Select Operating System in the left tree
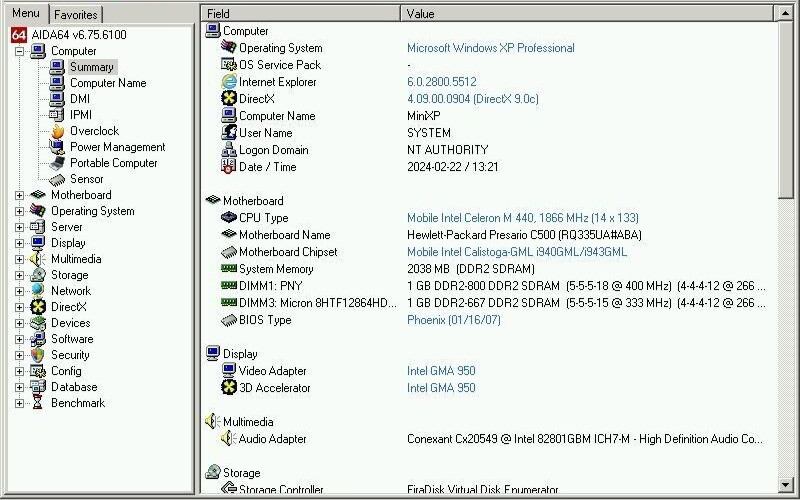Image resolution: width=800 pixels, height=500 pixels. [x=93, y=211]
